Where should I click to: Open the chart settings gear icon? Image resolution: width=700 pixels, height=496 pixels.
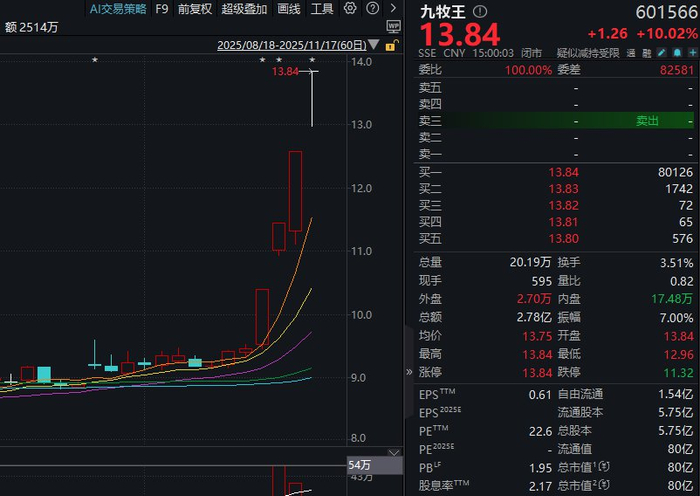click(350, 8)
